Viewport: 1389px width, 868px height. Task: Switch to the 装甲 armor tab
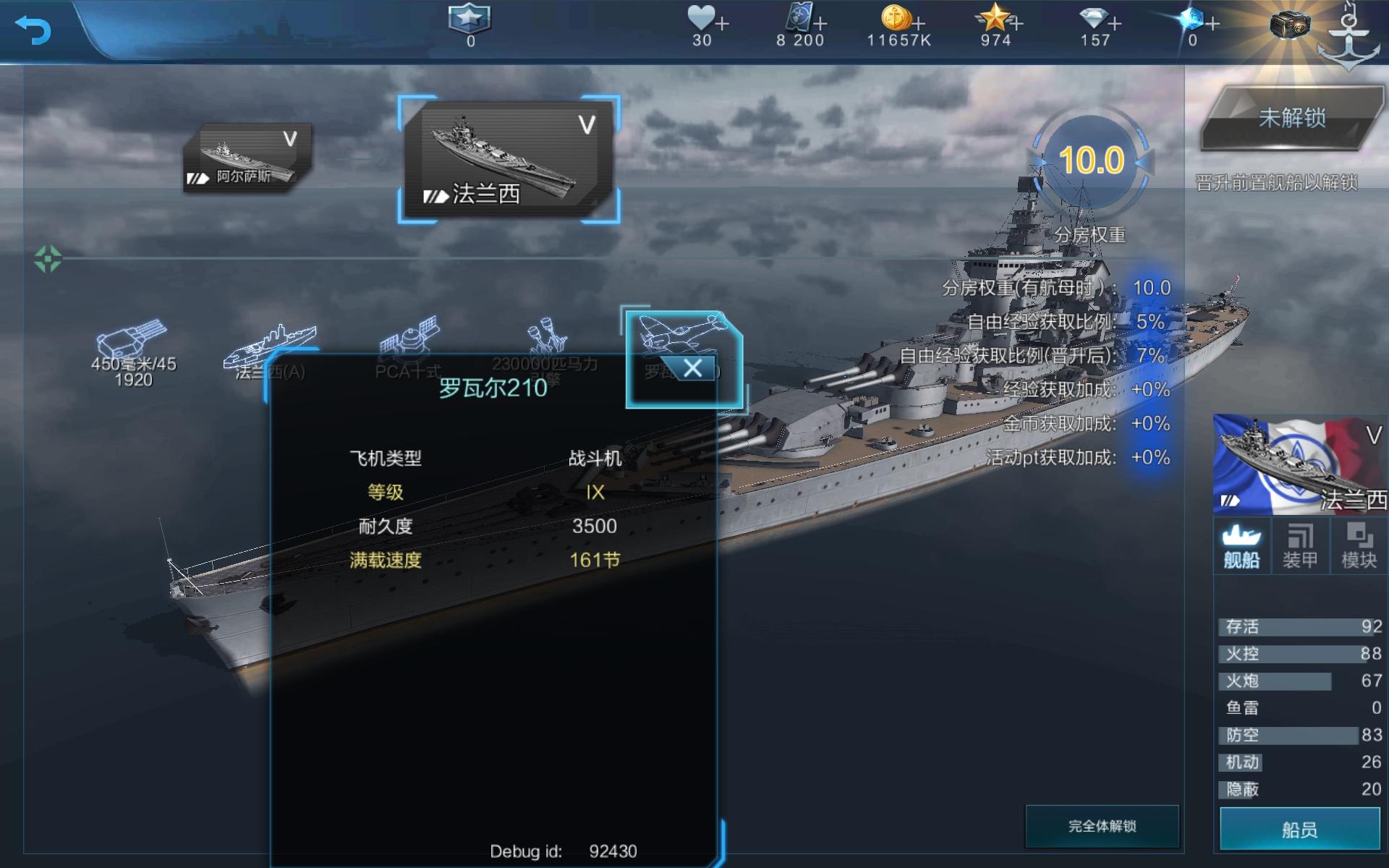tap(1300, 546)
